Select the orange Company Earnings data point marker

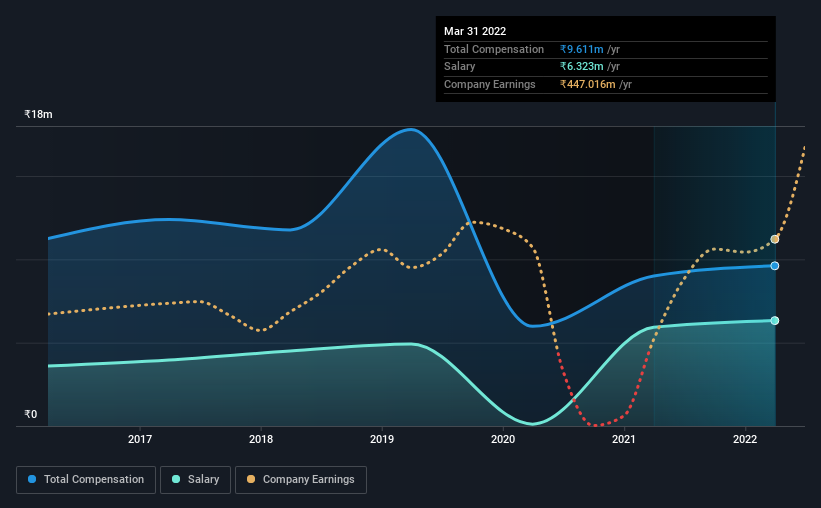pos(774,239)
